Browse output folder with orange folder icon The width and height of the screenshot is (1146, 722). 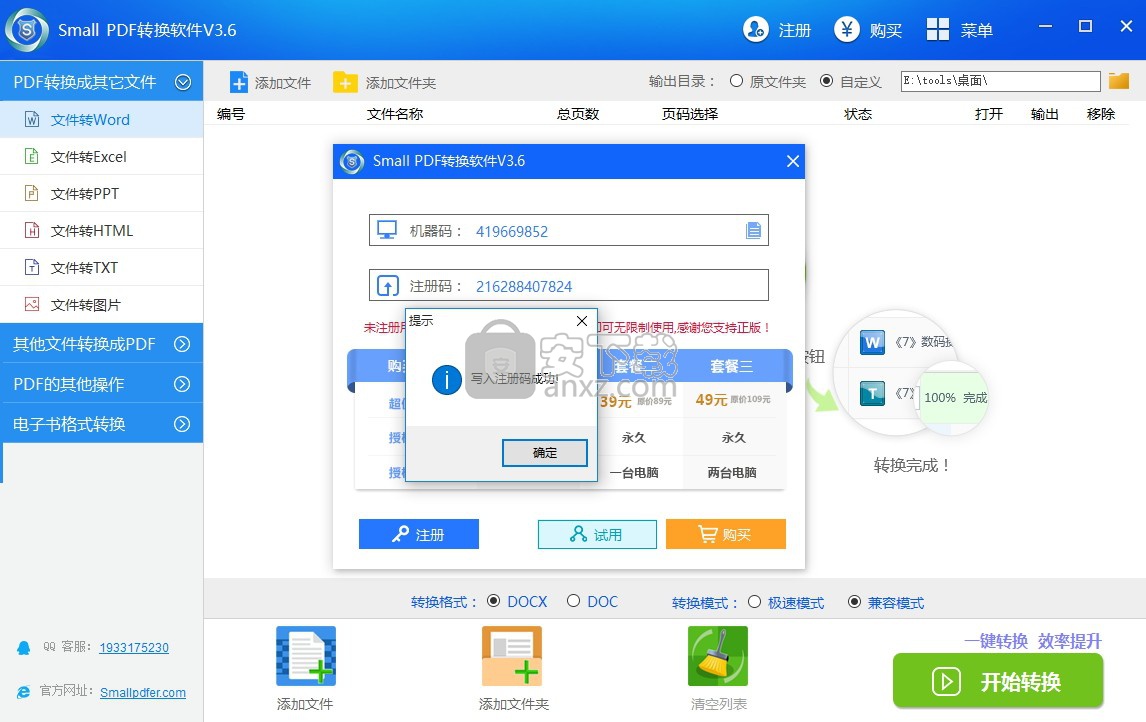point(1119,80)
